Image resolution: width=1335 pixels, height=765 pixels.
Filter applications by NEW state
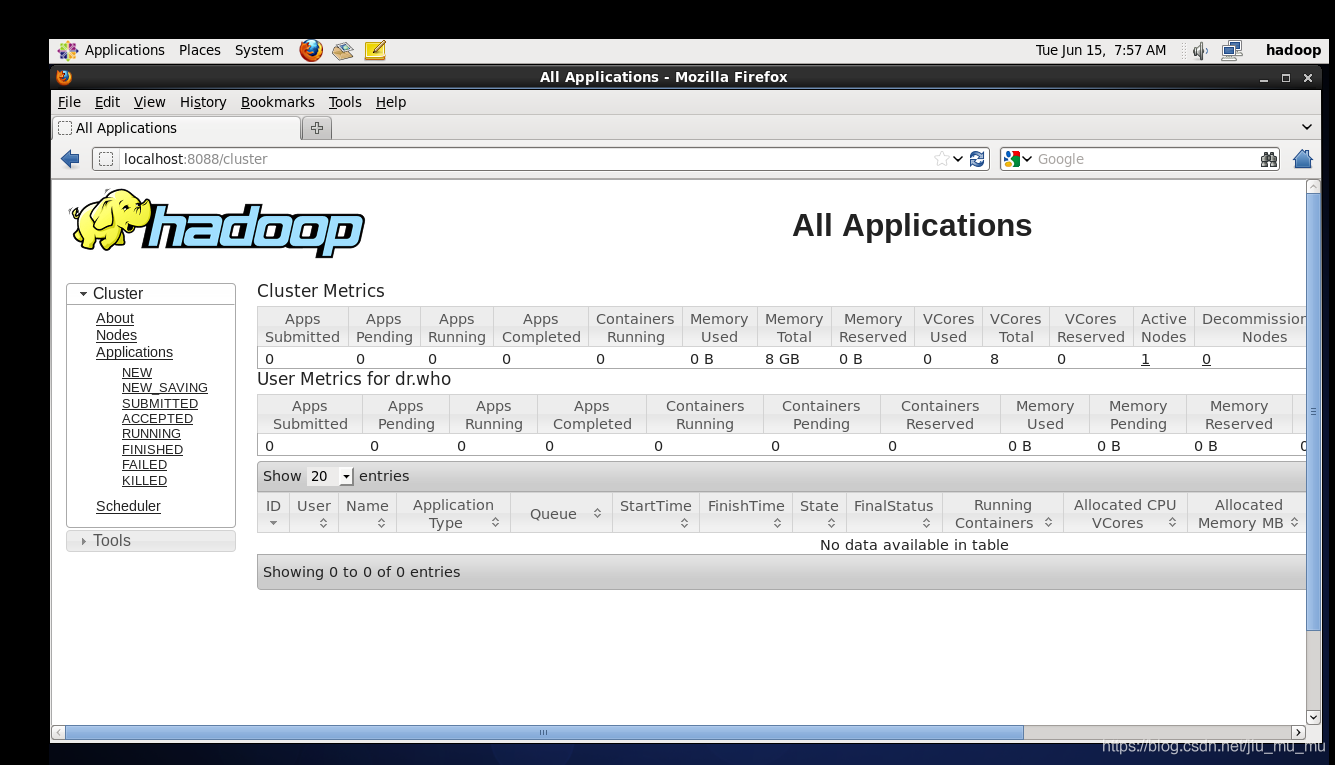pyautogui.click(x=137, y=372)
